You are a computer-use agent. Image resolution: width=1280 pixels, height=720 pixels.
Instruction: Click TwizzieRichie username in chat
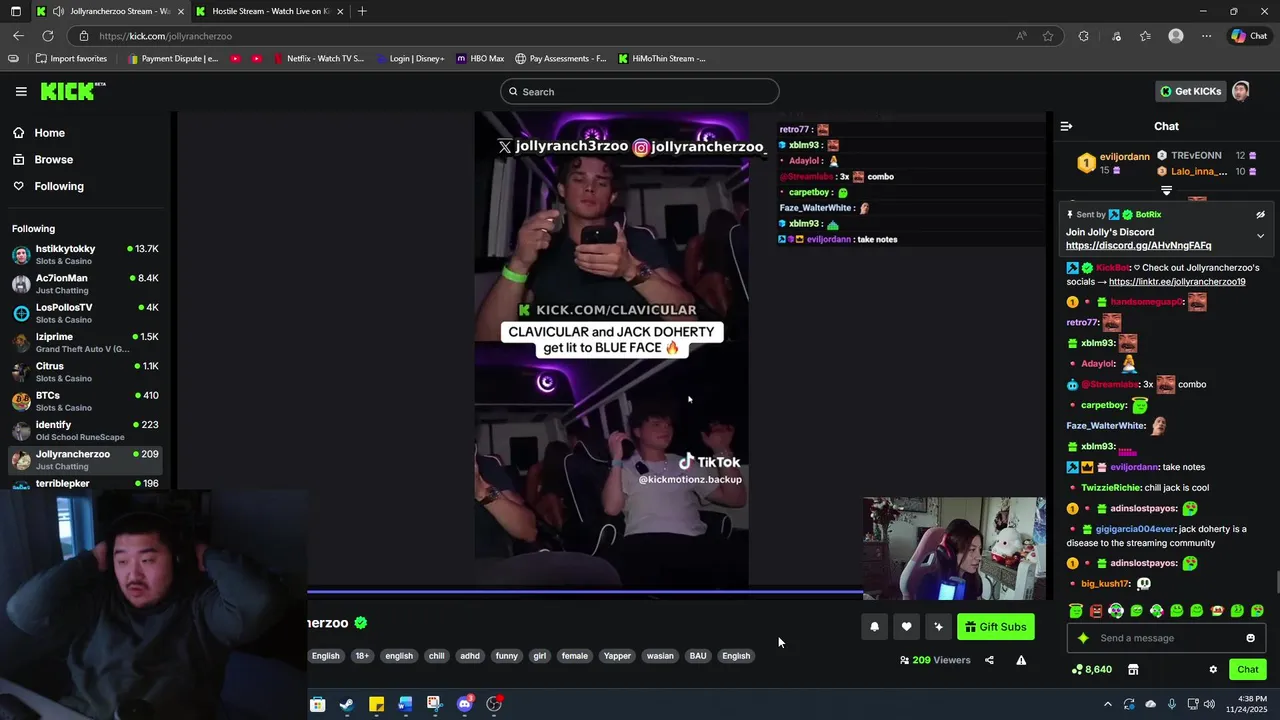[x=1110, y=488]
